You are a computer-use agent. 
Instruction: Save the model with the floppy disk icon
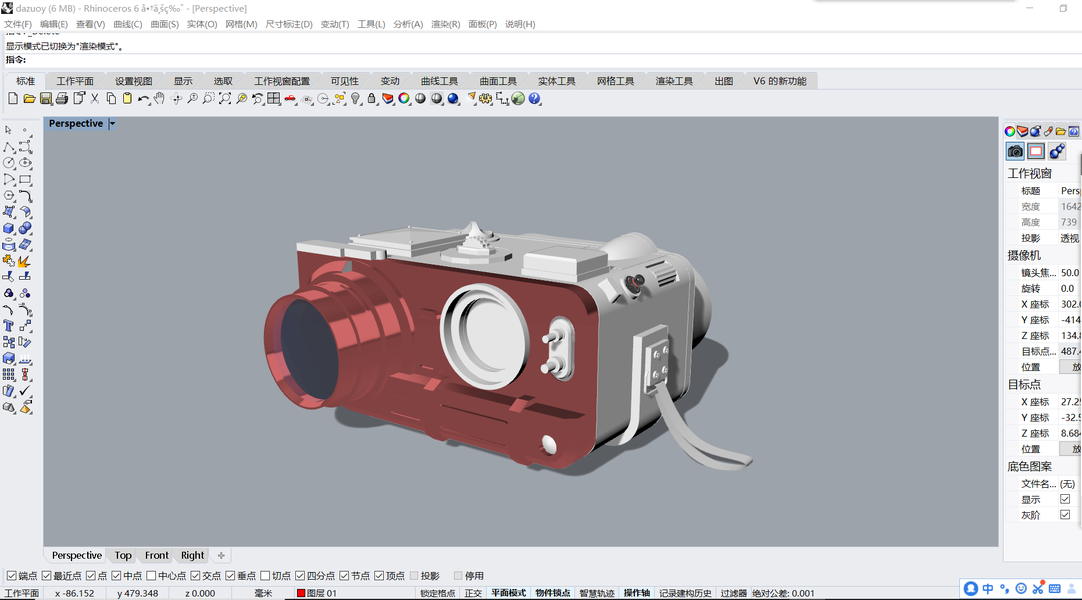(x=46, y=99)
